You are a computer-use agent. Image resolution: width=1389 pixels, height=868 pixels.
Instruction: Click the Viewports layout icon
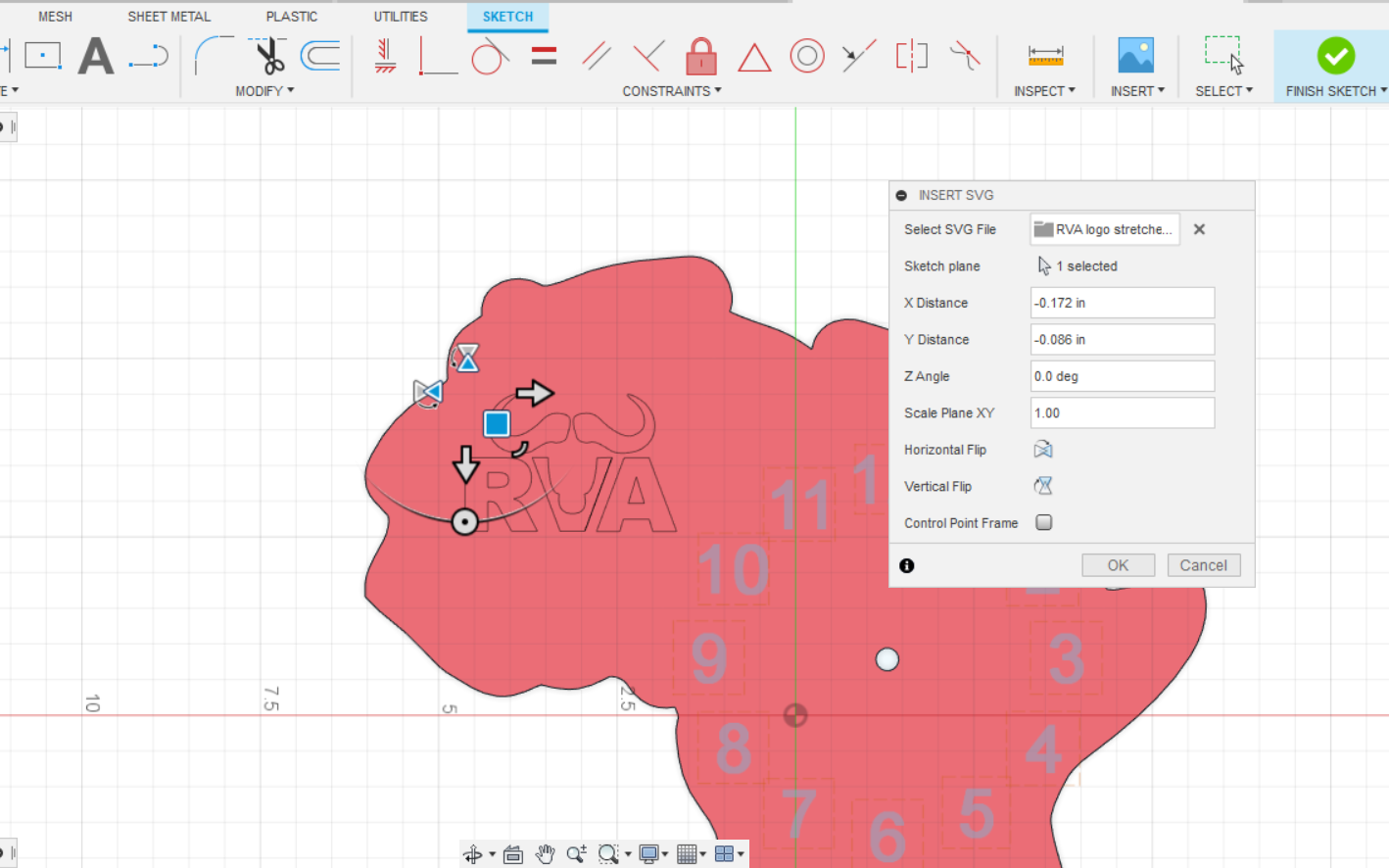point(724,854)
